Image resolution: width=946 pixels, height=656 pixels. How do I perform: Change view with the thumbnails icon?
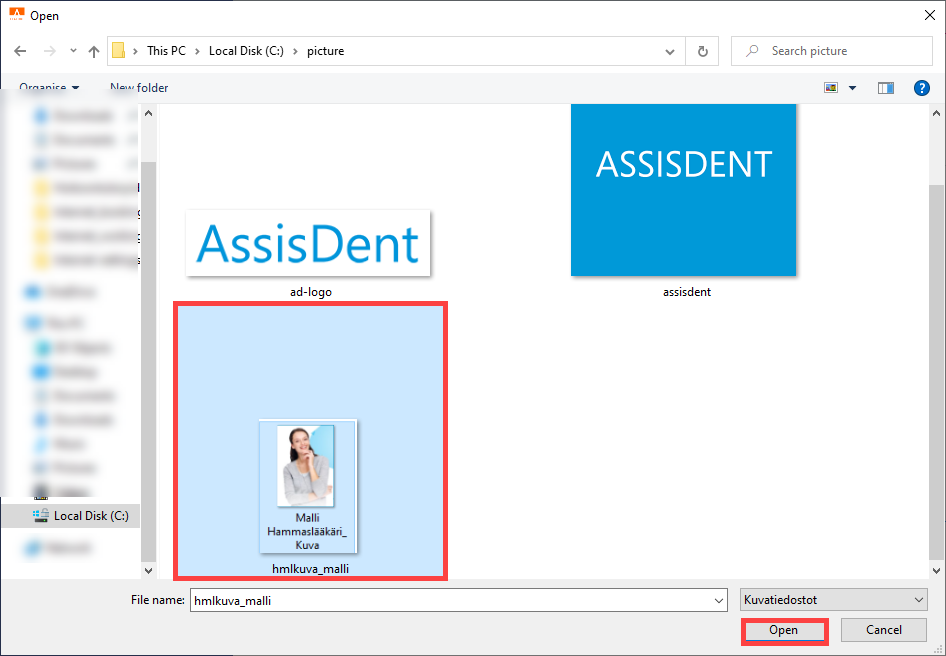tap(831, 88)
